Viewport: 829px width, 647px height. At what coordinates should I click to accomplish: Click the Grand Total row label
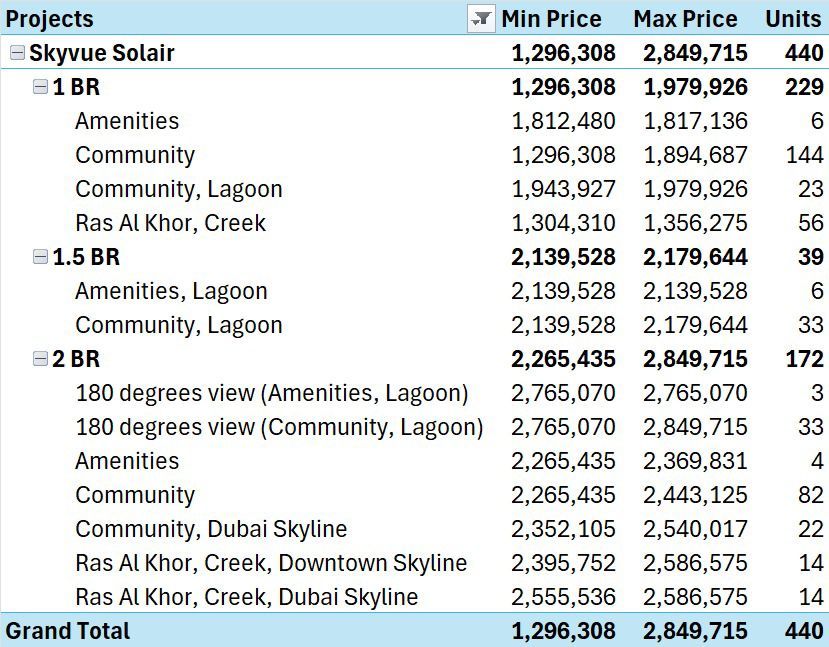click(x=67, y=631)
